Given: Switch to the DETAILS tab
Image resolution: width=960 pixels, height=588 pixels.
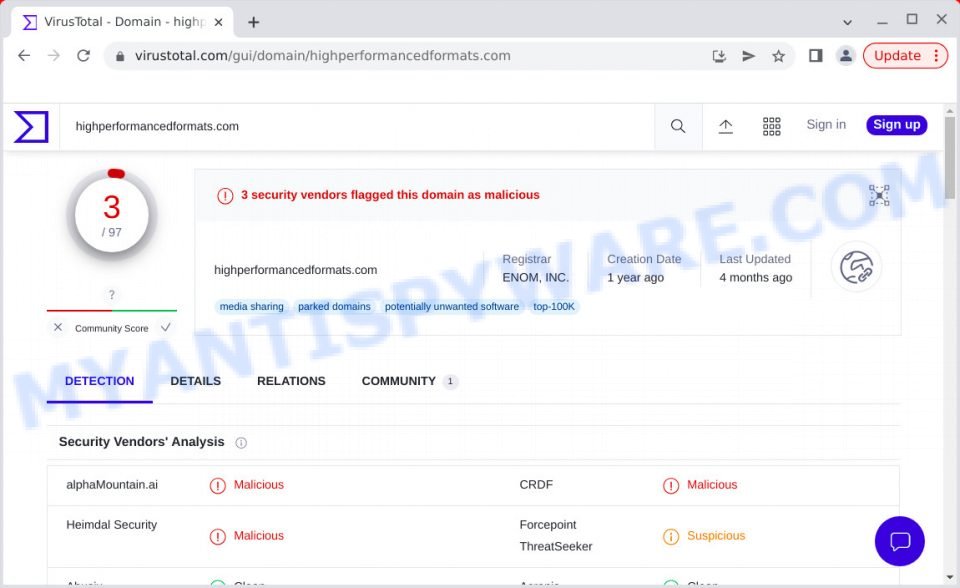Looking at the screenshot, I should 195,381.
